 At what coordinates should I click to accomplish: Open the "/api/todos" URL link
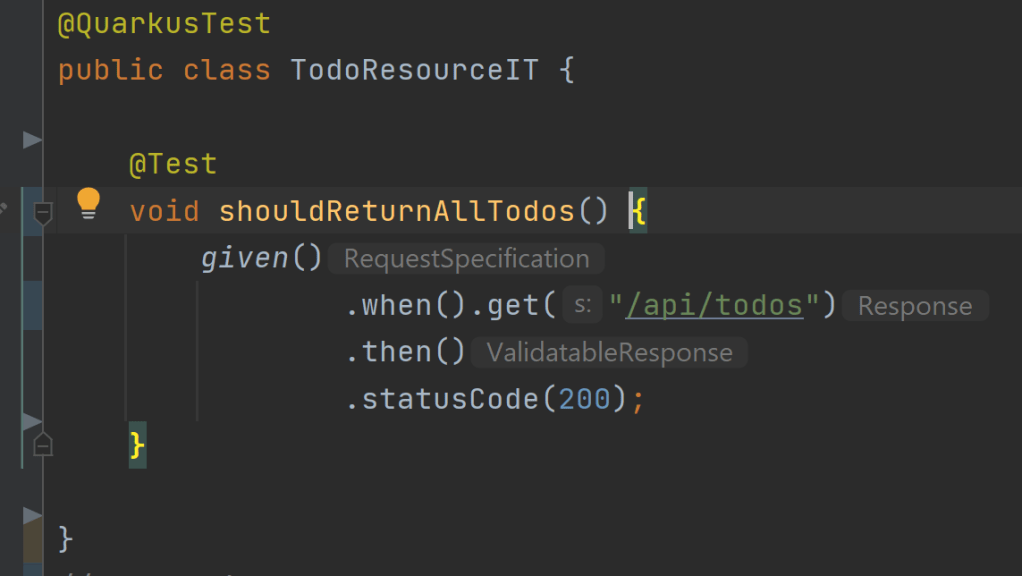715,306
